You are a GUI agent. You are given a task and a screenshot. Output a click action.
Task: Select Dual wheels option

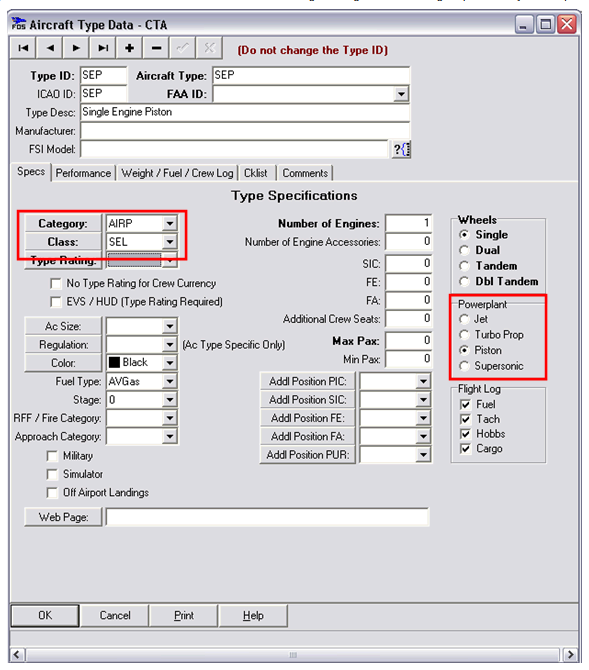[x=464, y=250]
